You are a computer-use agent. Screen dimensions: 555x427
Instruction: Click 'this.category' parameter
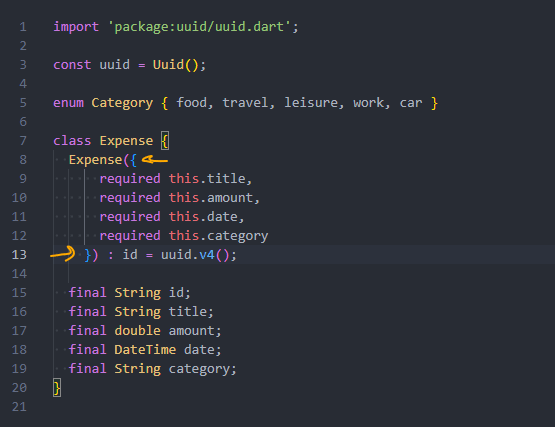pos(218,236)
